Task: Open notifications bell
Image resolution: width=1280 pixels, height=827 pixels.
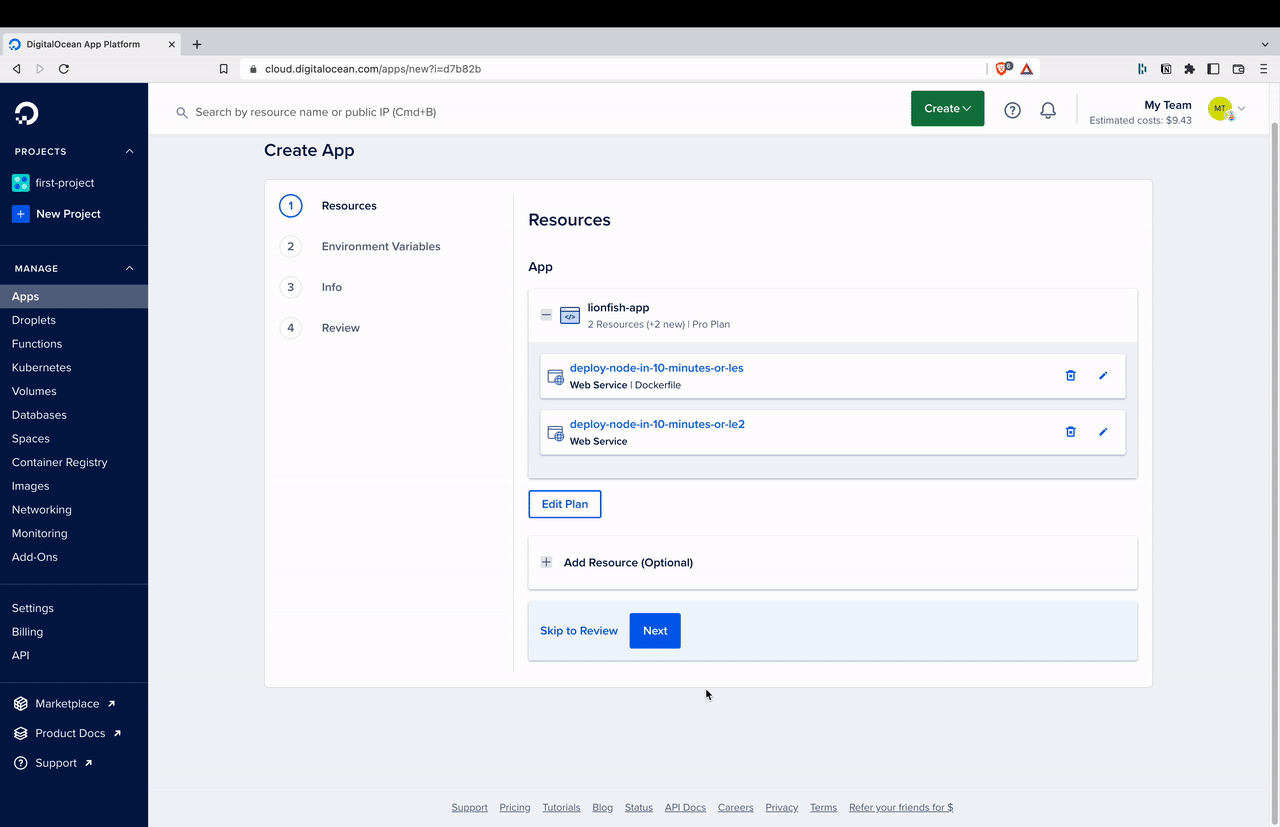Action: [1047, 110]
